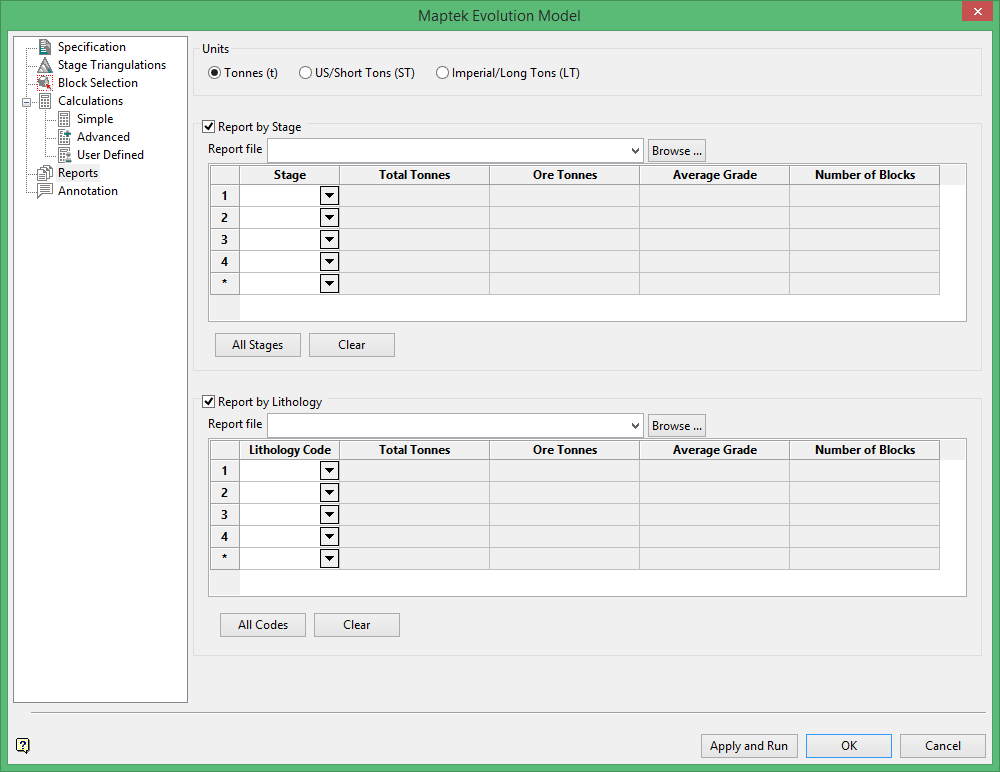Viewport: 1000px width, 772px height.
Task: Open Stage dropdown in row 1
Action: coord(329,196)
